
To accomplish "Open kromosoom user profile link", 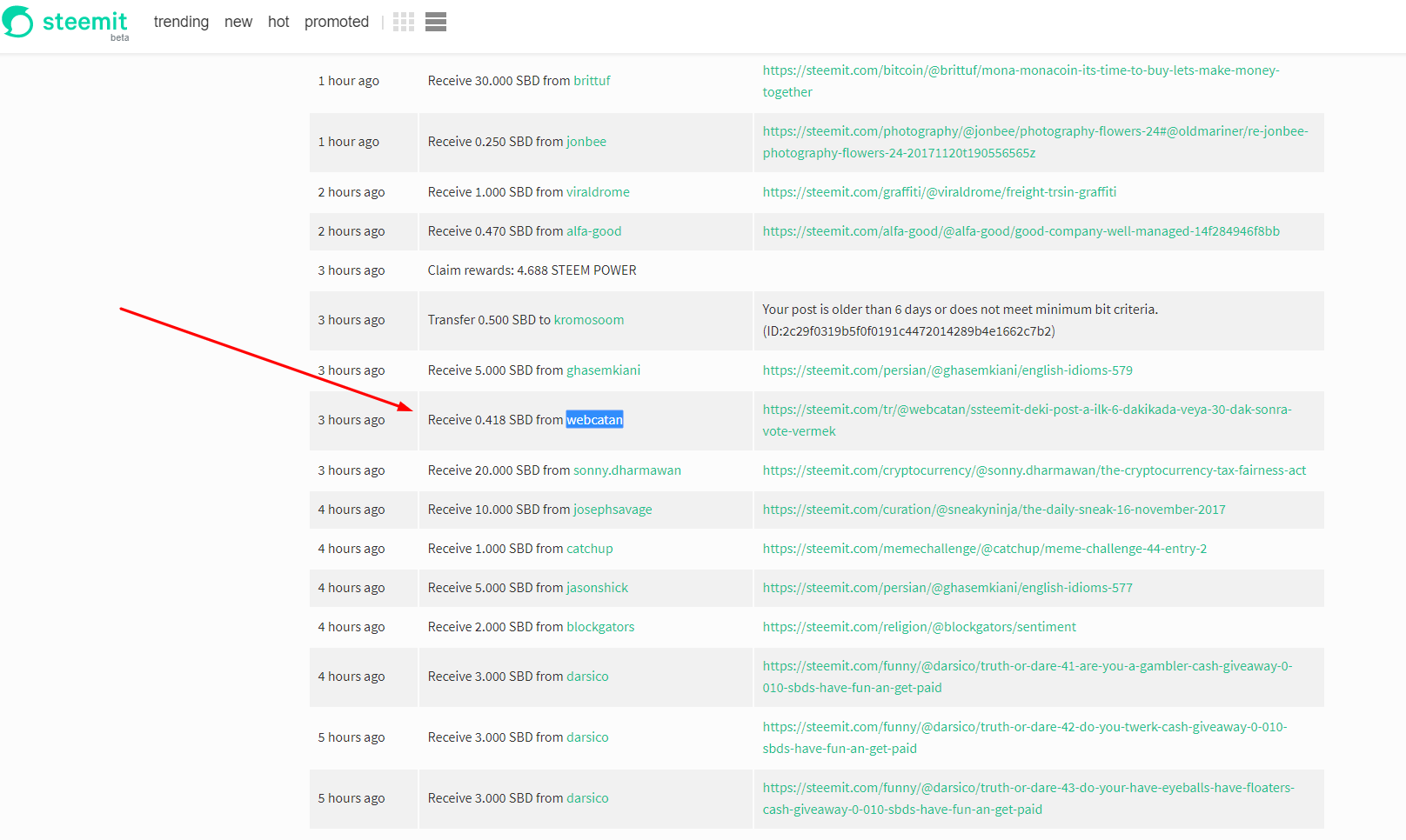I will tap(589, 320).
